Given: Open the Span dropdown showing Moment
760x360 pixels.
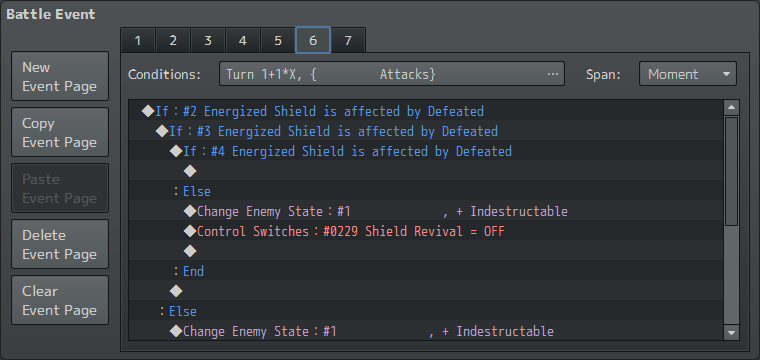Looking at the screenshot, I should 688,74.
